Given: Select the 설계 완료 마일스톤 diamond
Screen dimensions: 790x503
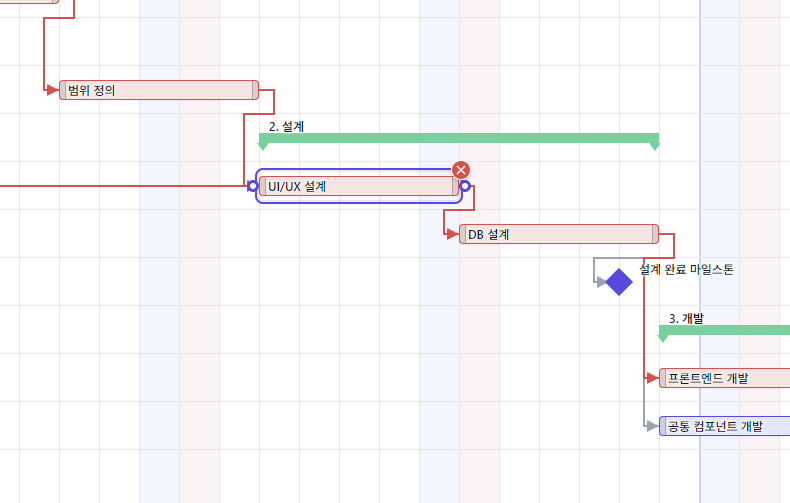Looking at the screenshot, I should 619,282.
